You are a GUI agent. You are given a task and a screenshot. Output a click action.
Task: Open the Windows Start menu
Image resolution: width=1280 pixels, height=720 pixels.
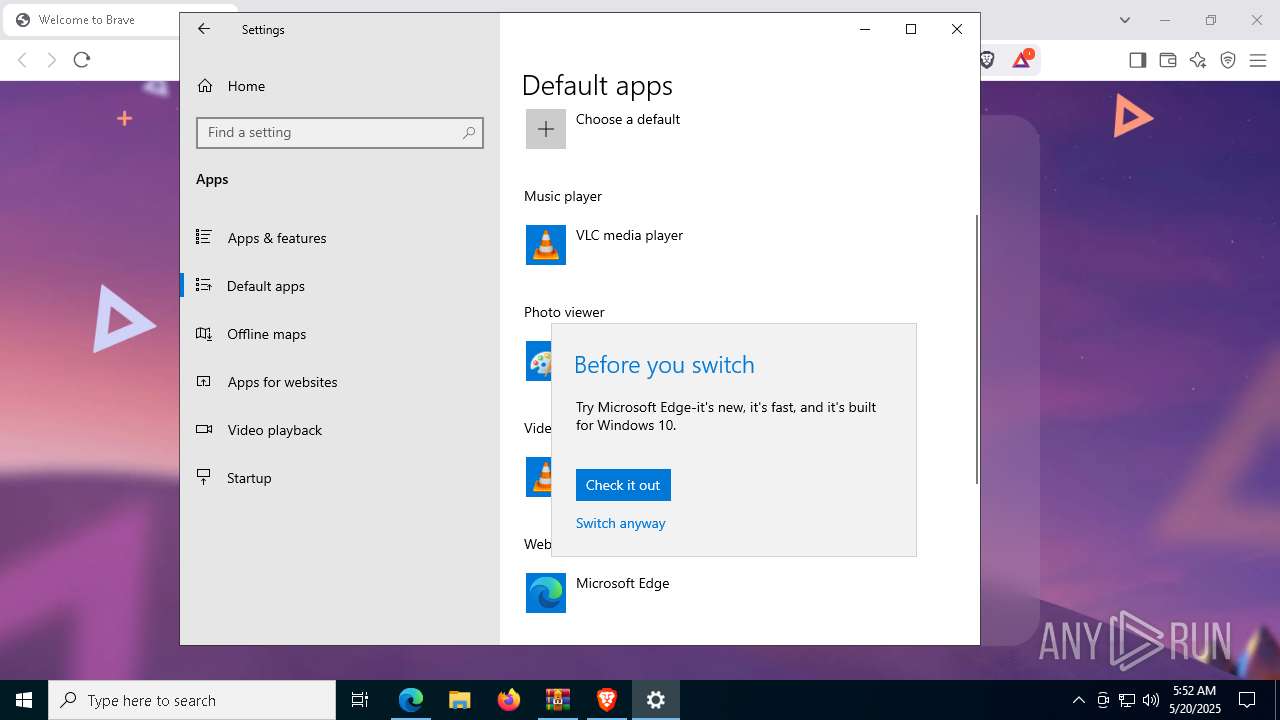click(x=24, y=700)
